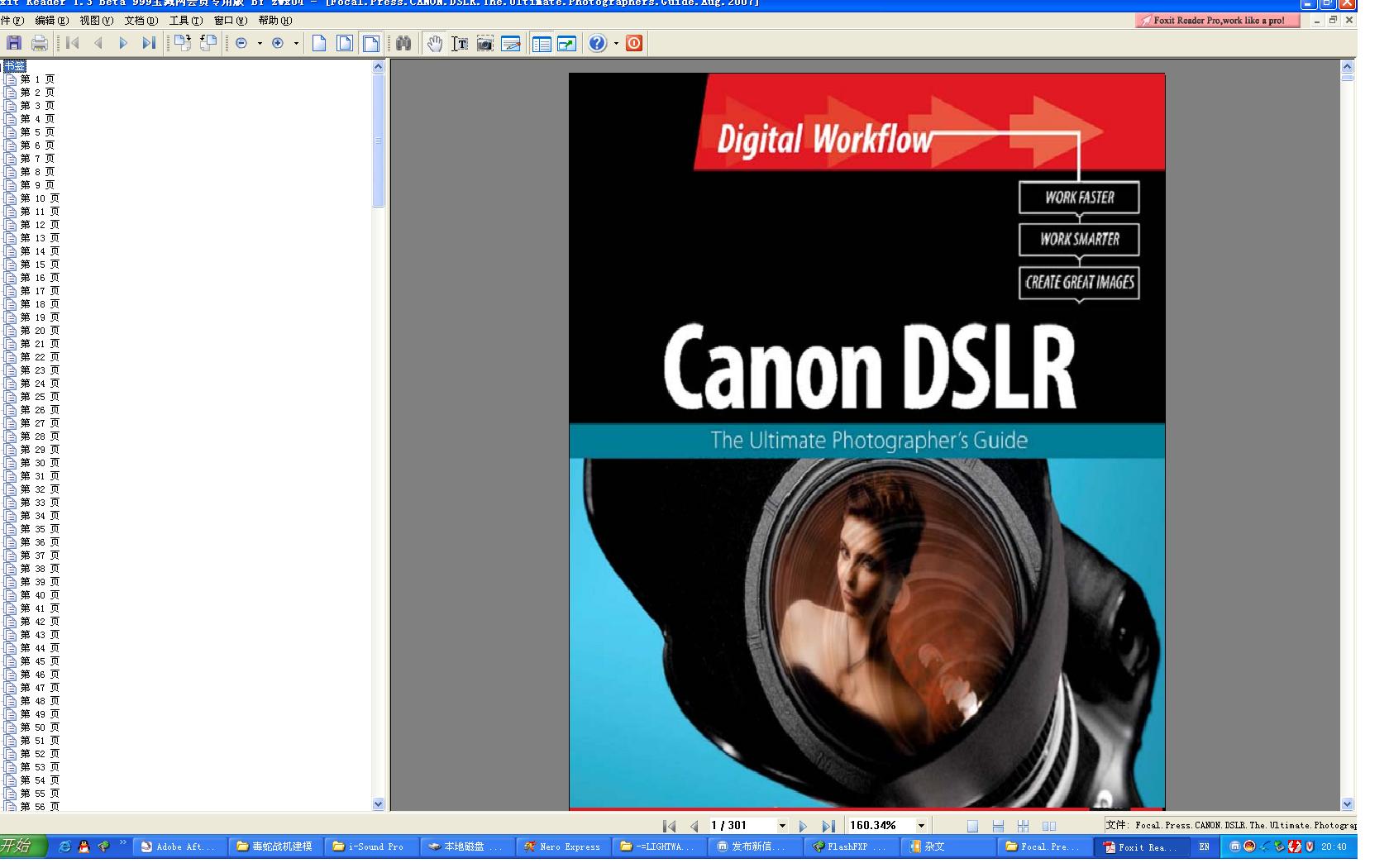This screenshot has height=868, width=1389.
Task: Click toolbar previous page arrow
Action: pos(98,44)
